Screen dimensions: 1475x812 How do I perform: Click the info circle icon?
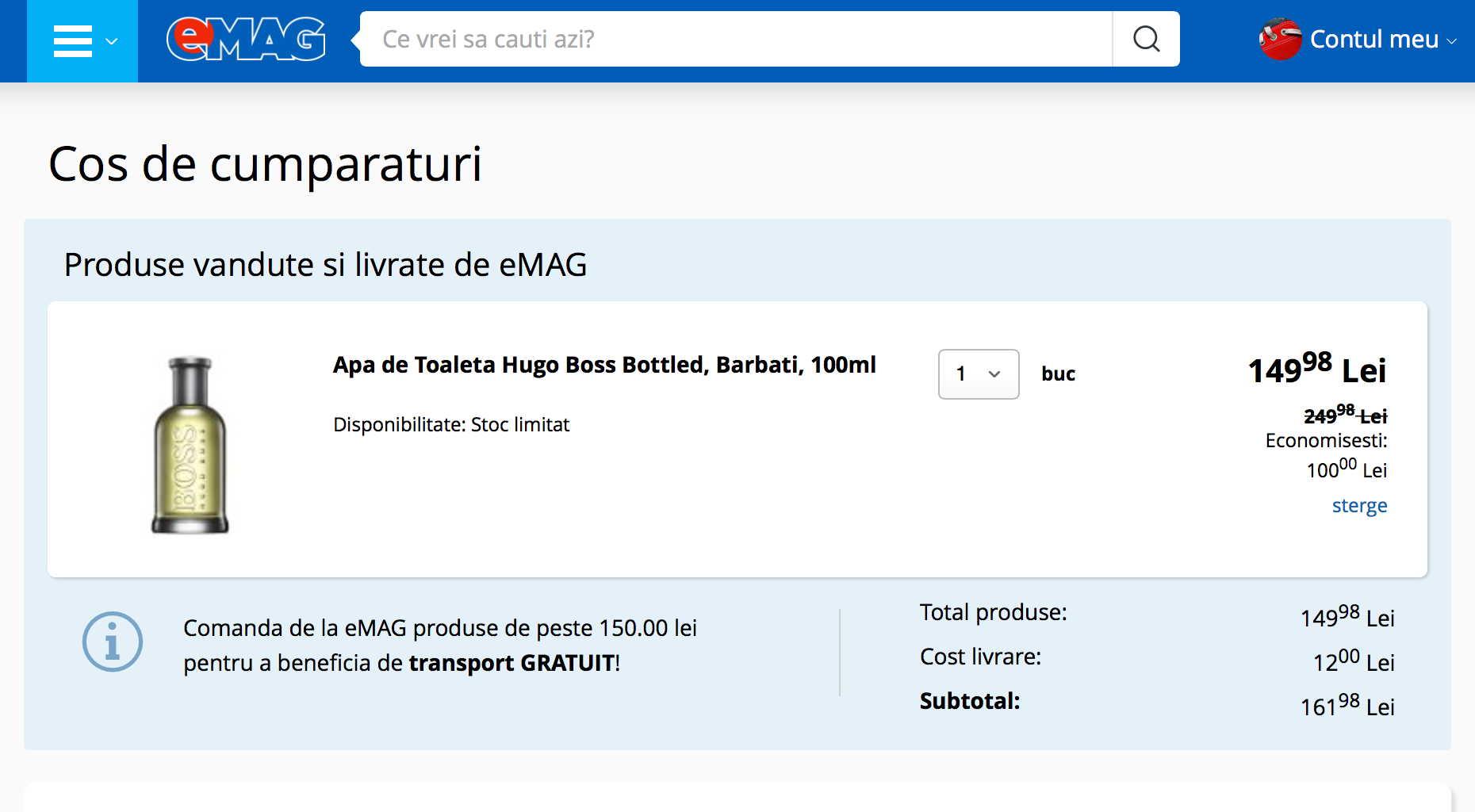(113, 642)
